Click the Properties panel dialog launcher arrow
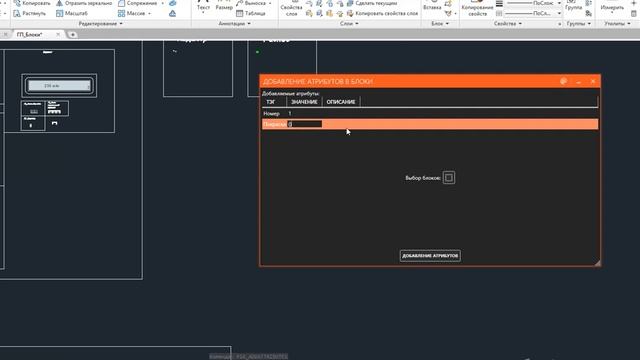 pos(559,24)
